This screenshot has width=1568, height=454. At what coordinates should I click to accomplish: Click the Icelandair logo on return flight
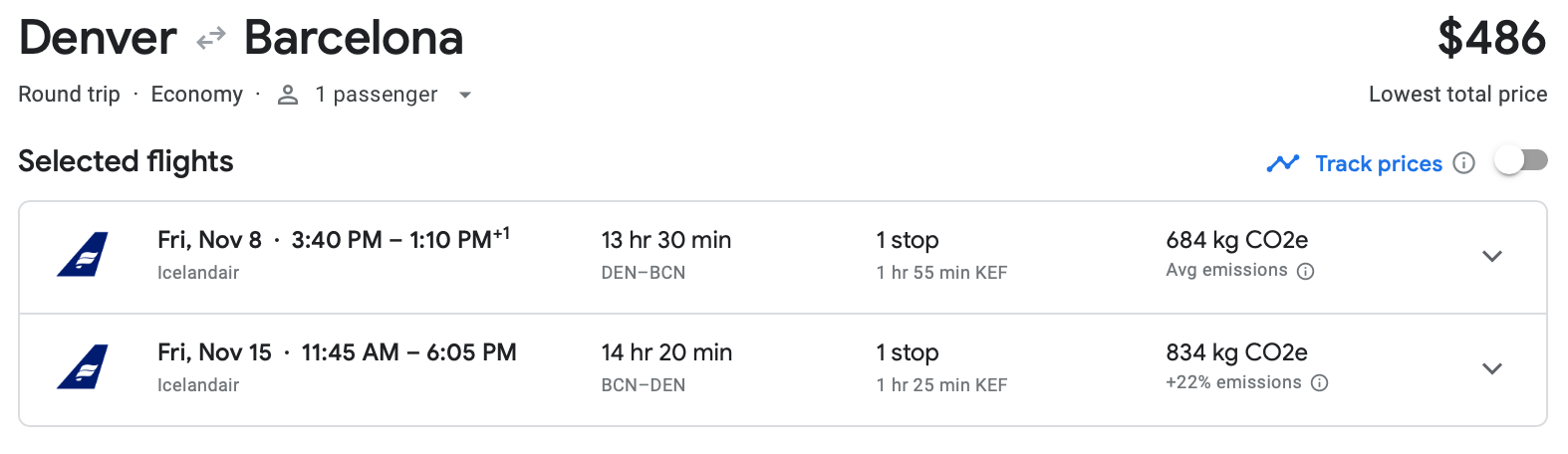[x=83, y=367]
